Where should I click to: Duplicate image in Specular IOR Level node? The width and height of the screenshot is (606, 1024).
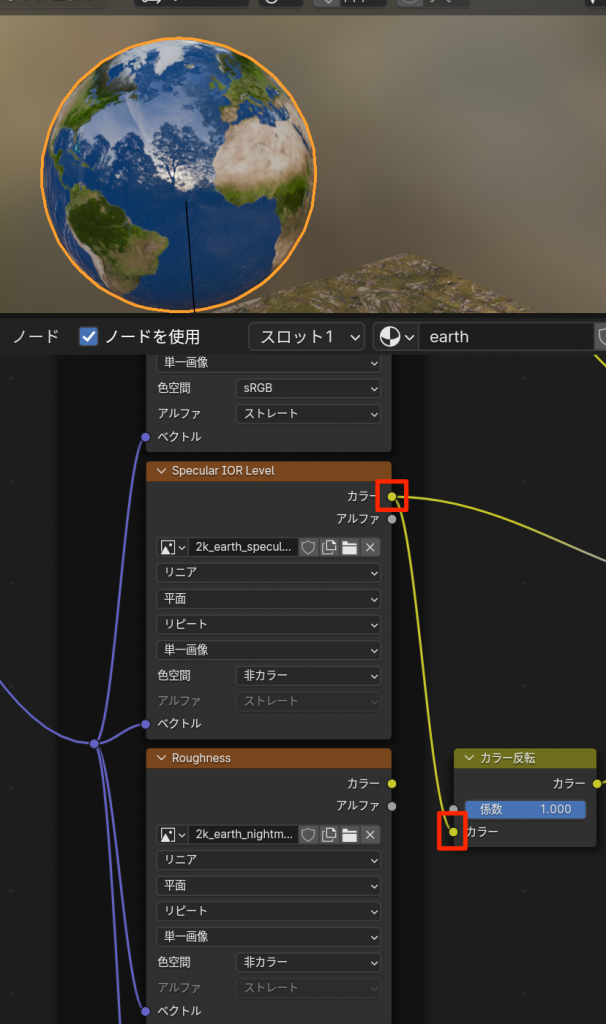pos(329,547)
